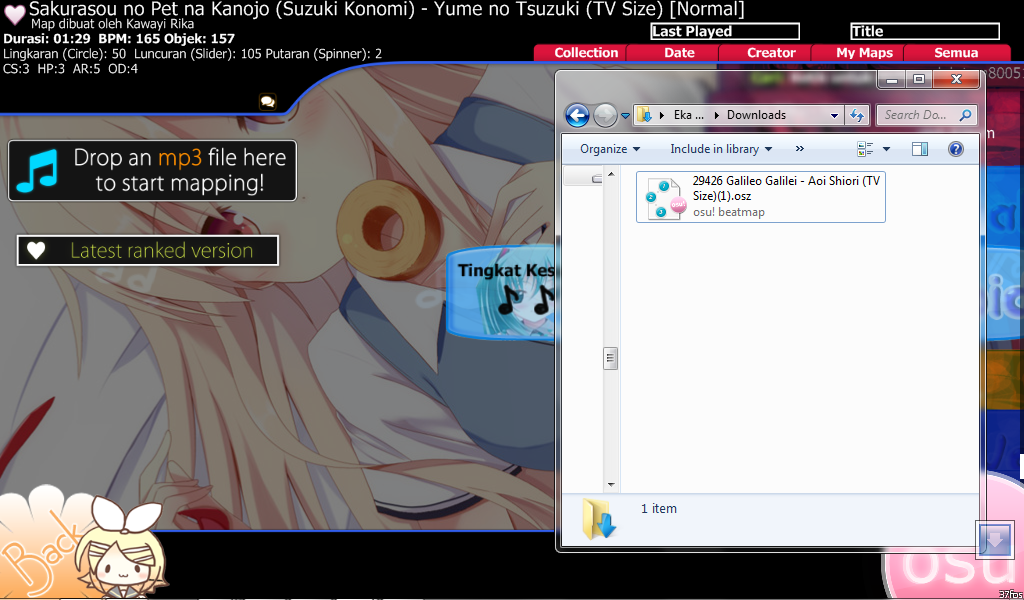
Task: Click the music note icon in drop mp3 box
Action: pos(37,170)
